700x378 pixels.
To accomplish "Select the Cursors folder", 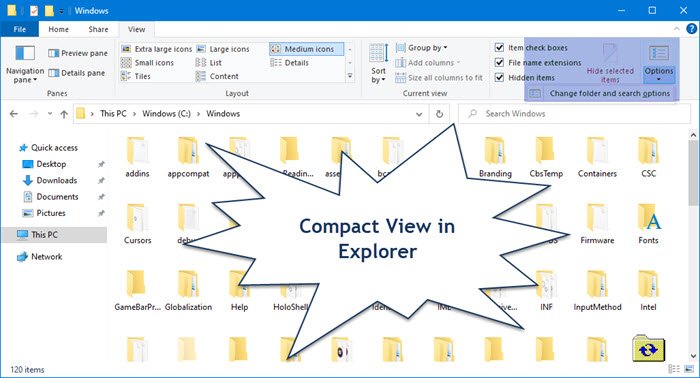I will 138,224.
